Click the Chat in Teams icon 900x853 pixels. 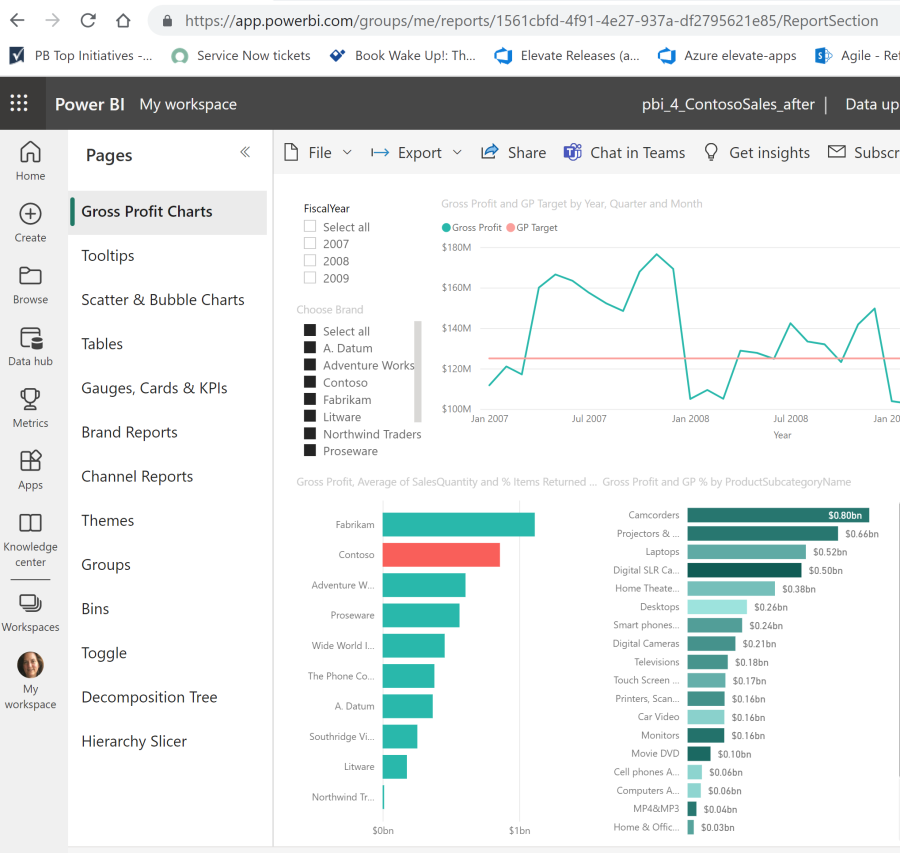click(572, 152)
